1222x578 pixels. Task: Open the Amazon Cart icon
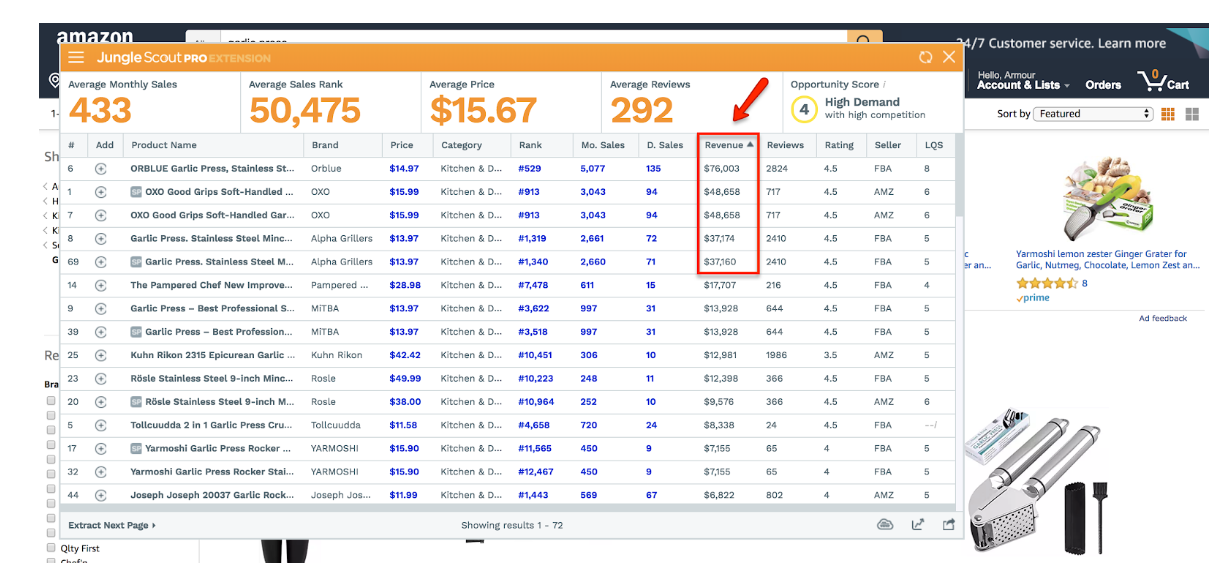click(1163, 82)
